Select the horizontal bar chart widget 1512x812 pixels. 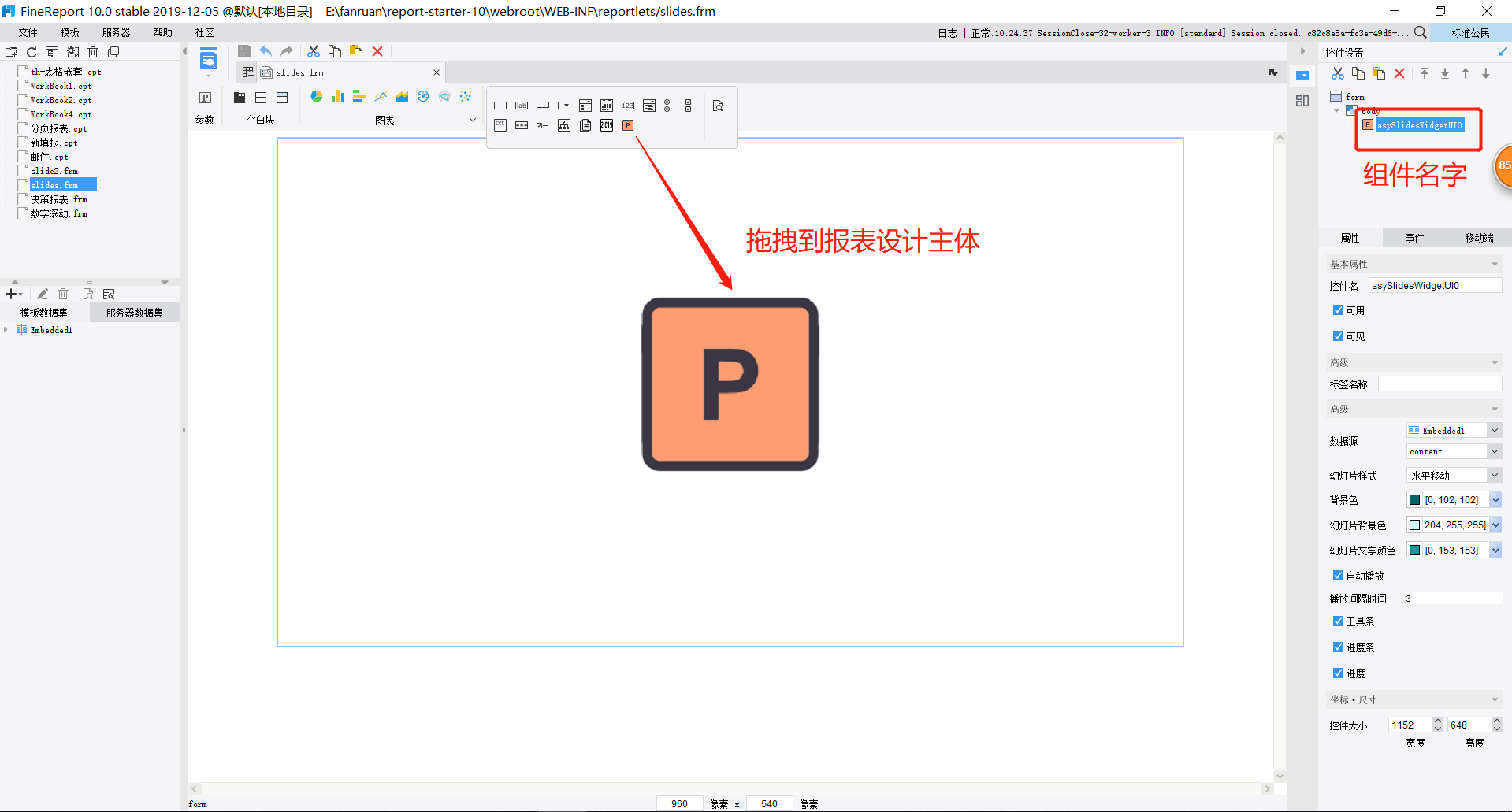(x=359, y=96)
